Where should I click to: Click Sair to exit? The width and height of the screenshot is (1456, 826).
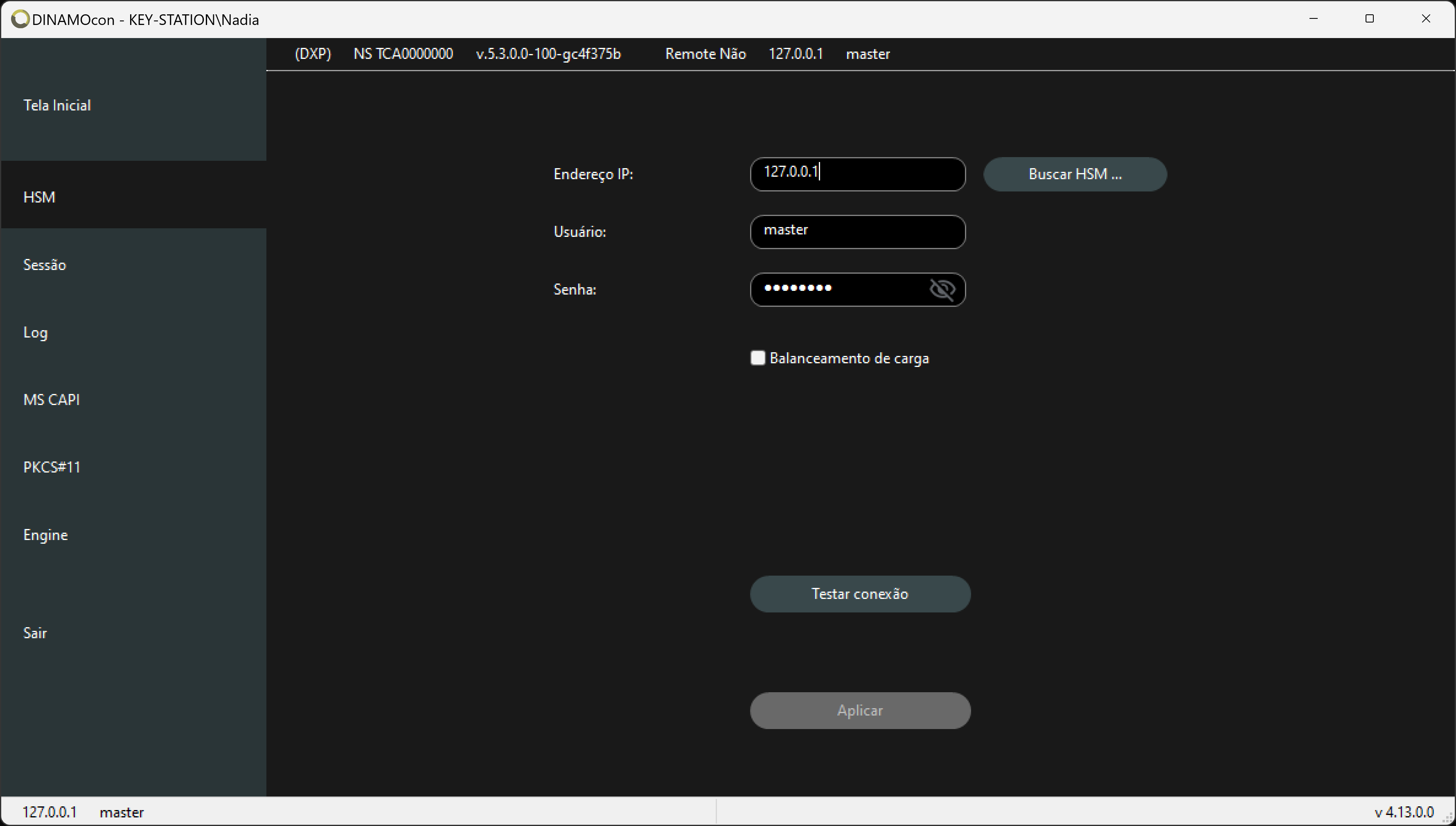pos(134,632)
